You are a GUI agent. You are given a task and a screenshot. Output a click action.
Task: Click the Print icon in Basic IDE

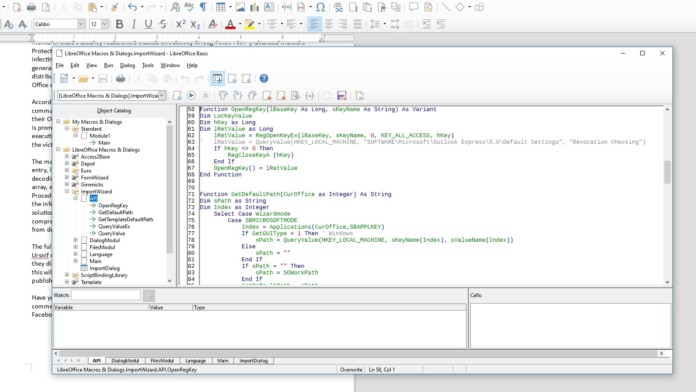tap(120, 79)
